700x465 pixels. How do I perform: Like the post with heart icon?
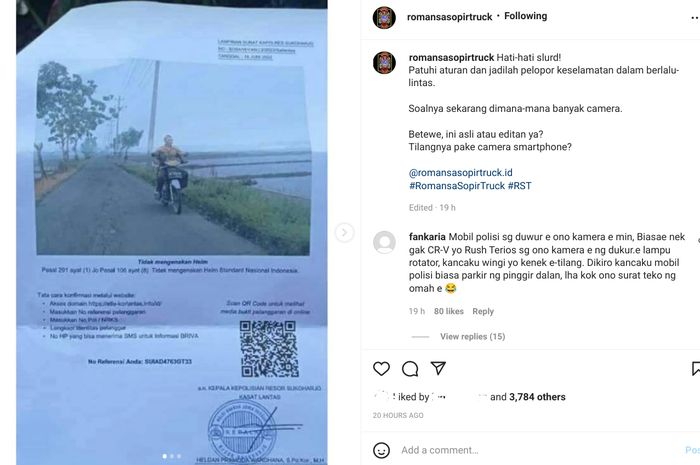pos(381,369)
